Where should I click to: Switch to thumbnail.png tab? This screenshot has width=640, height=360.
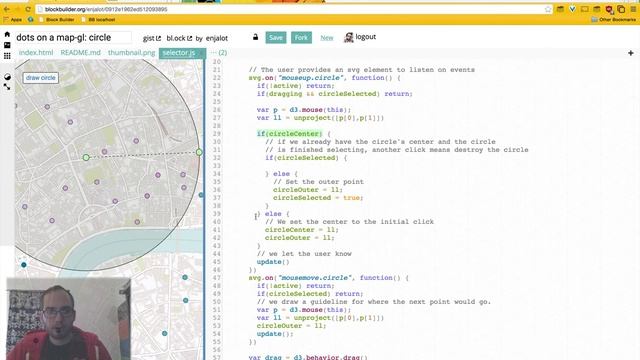tap(131, 53)
